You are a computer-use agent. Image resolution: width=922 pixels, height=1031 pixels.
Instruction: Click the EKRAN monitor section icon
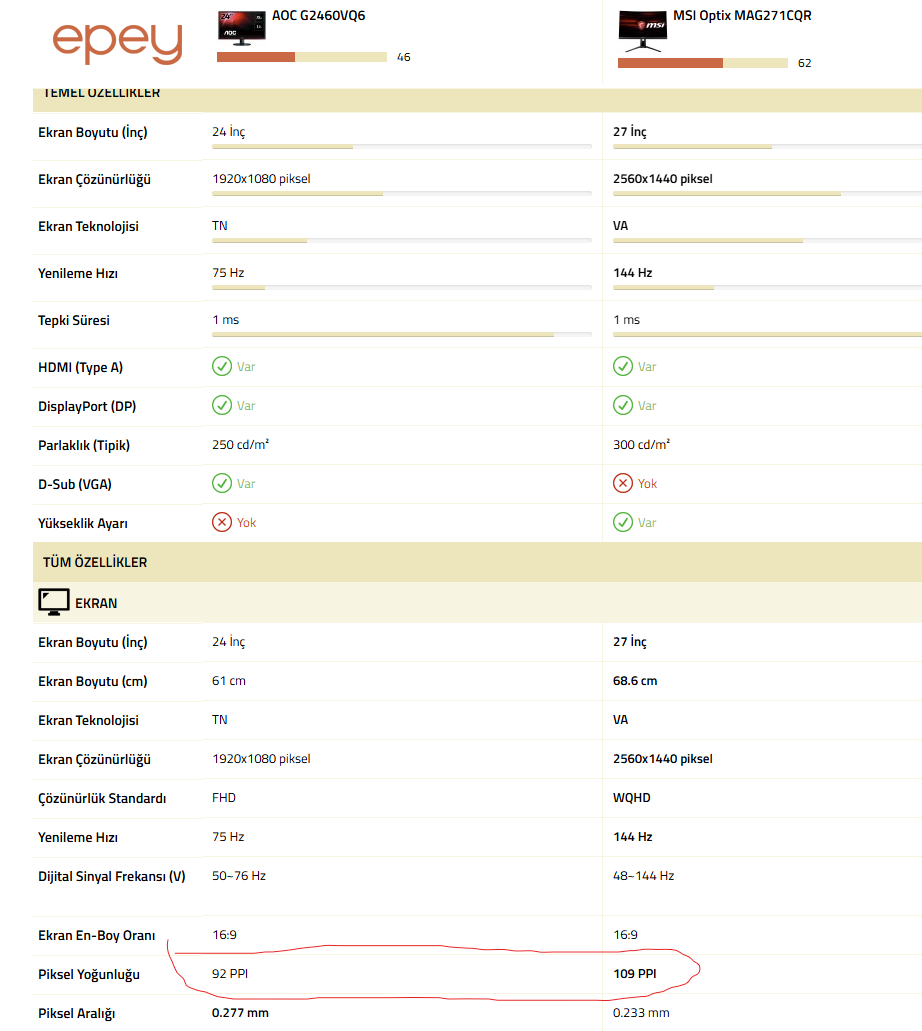54,602
